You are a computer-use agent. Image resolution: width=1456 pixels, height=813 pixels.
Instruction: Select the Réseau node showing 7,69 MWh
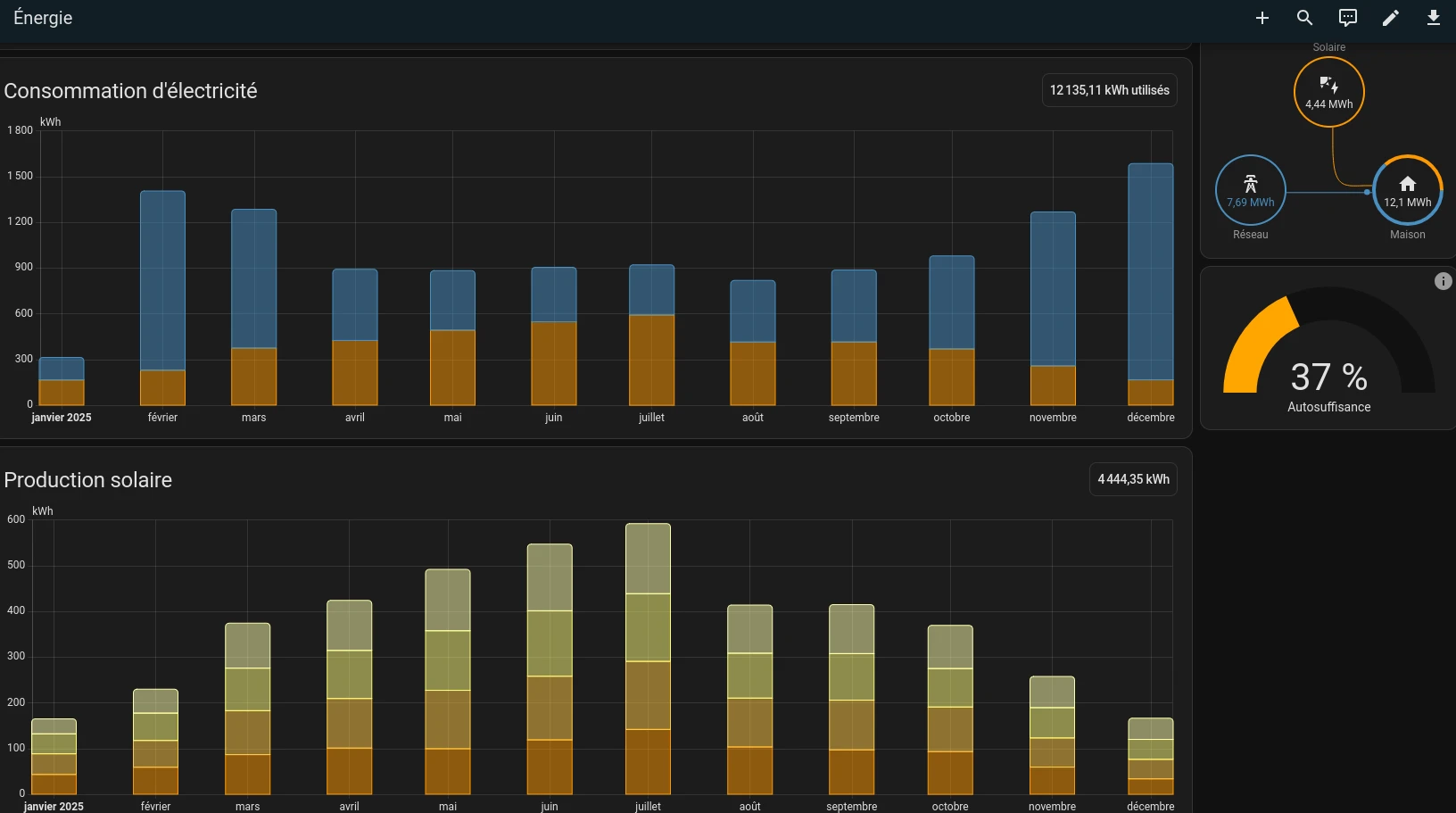(x=1250, y=190)
